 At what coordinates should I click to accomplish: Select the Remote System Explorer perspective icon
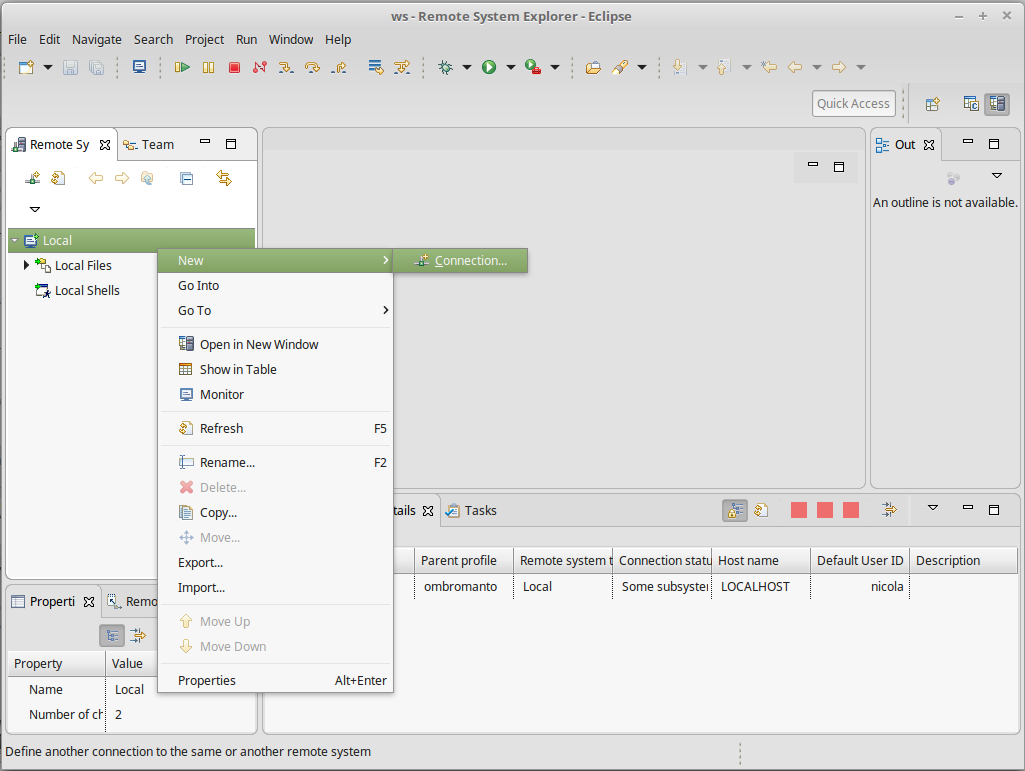(x=998, y=104)
